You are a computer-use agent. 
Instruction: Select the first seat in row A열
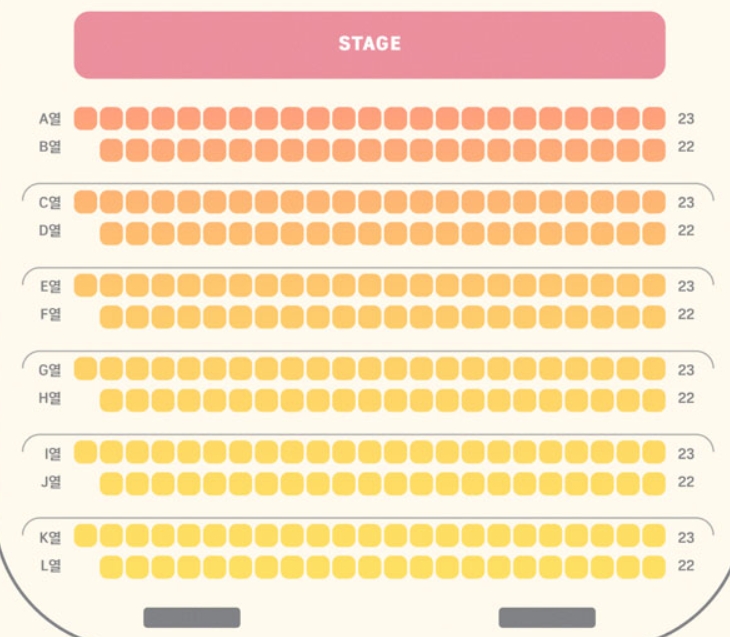point(86,118)
